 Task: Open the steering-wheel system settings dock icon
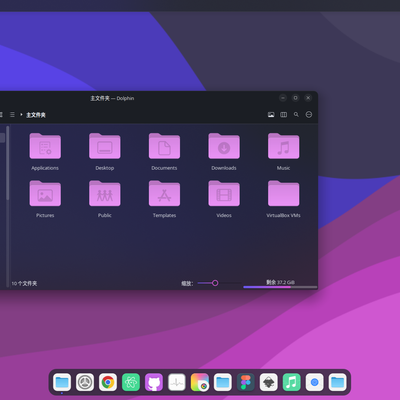[x=85, y=382]
